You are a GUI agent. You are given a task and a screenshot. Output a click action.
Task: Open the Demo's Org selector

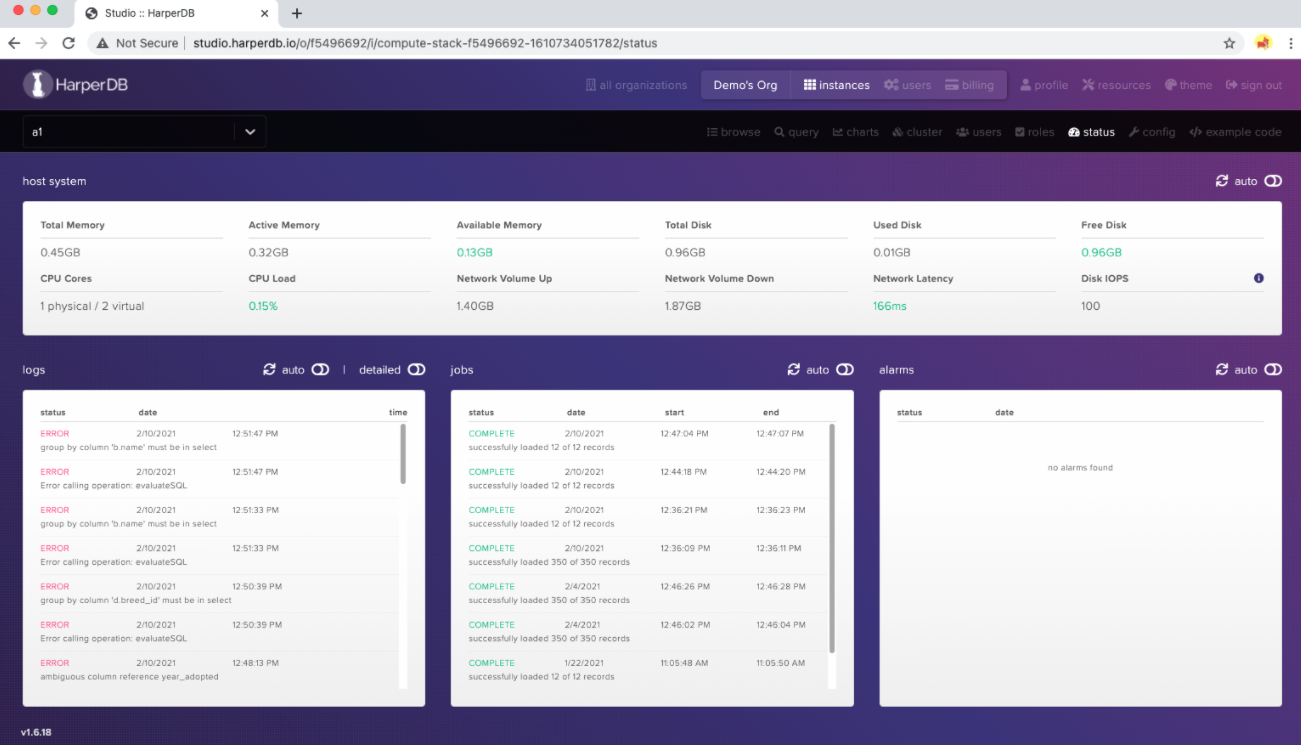coord(745,85)
